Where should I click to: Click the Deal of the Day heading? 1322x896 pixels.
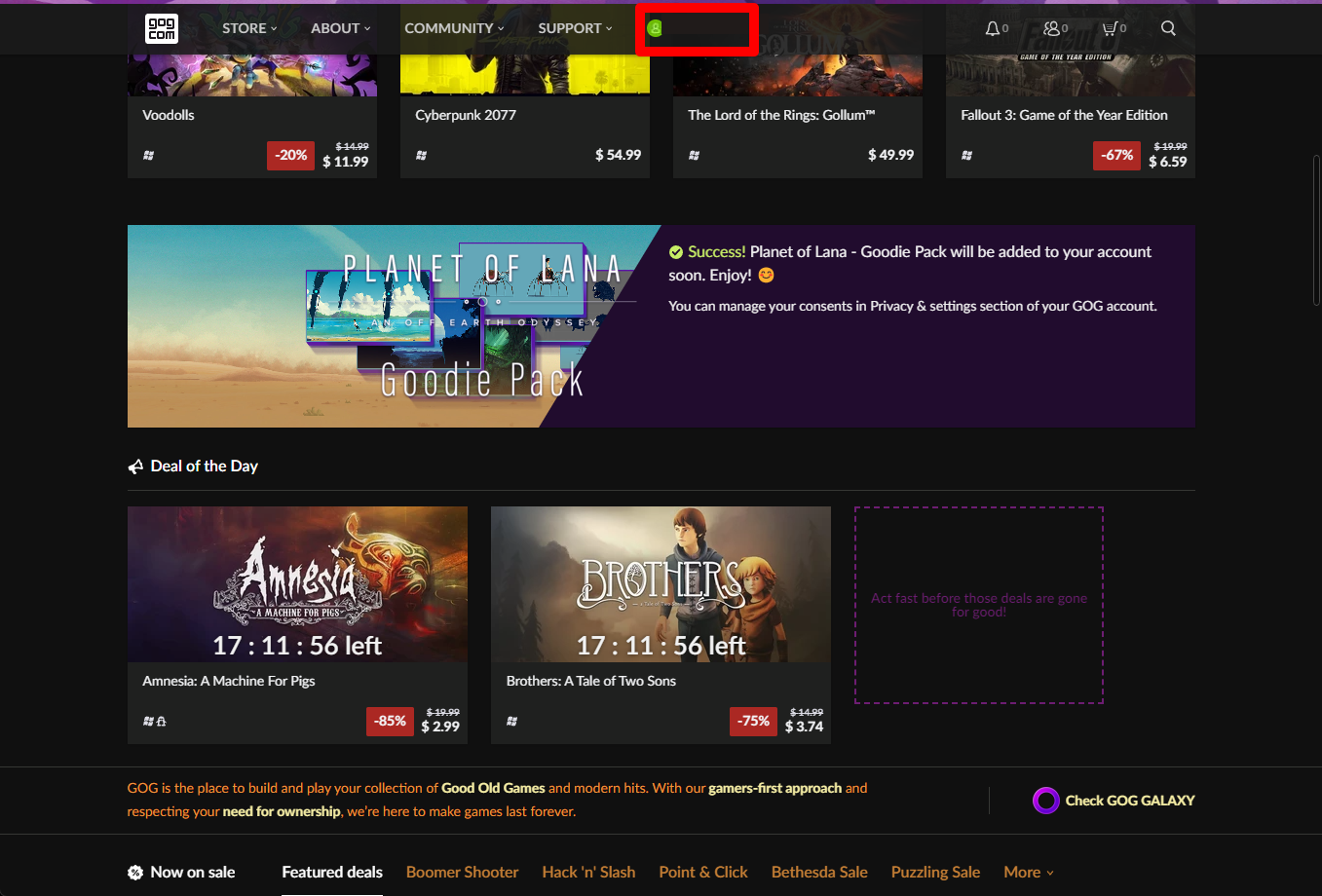pyautogui.click(x=205, y=467)
